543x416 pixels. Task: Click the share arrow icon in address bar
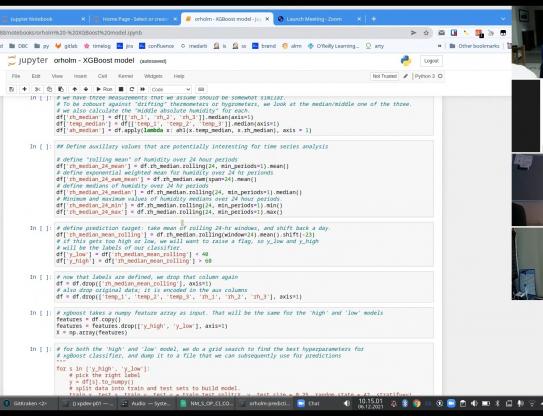point(413,33)
